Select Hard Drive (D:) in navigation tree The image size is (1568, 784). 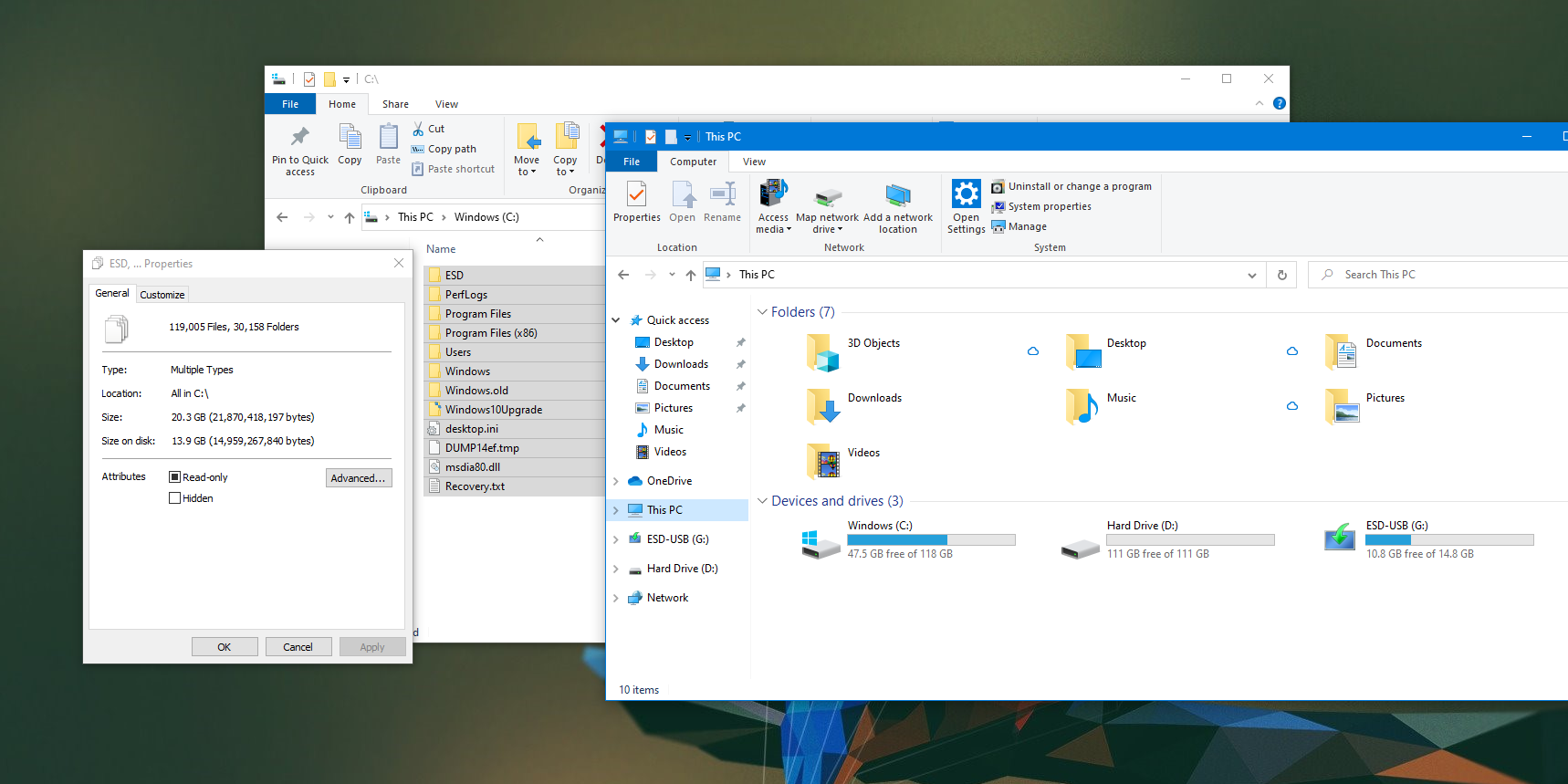click(682, 569)
